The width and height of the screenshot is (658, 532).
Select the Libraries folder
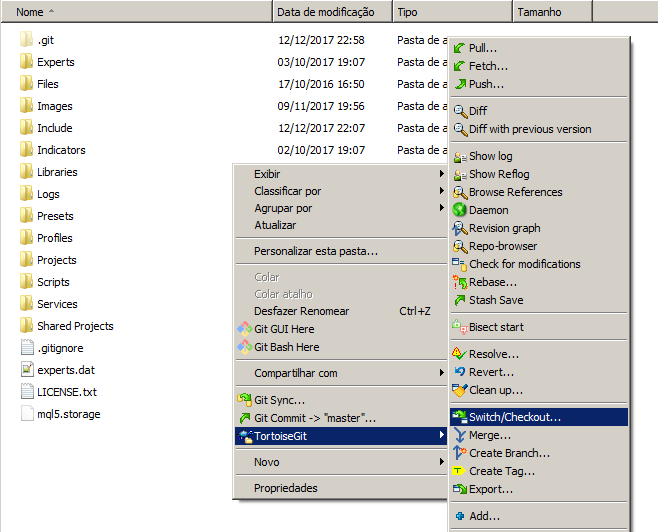(49, 172)
